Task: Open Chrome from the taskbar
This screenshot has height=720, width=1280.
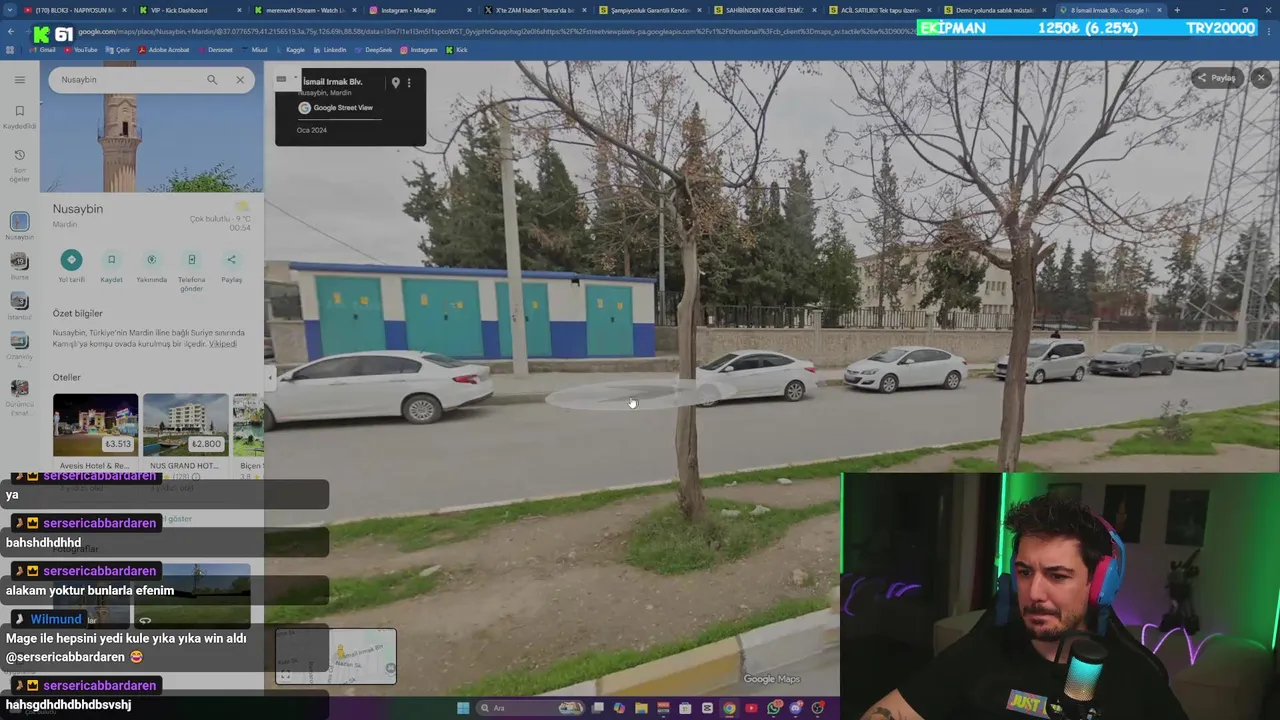Action: tap(729, 708)
